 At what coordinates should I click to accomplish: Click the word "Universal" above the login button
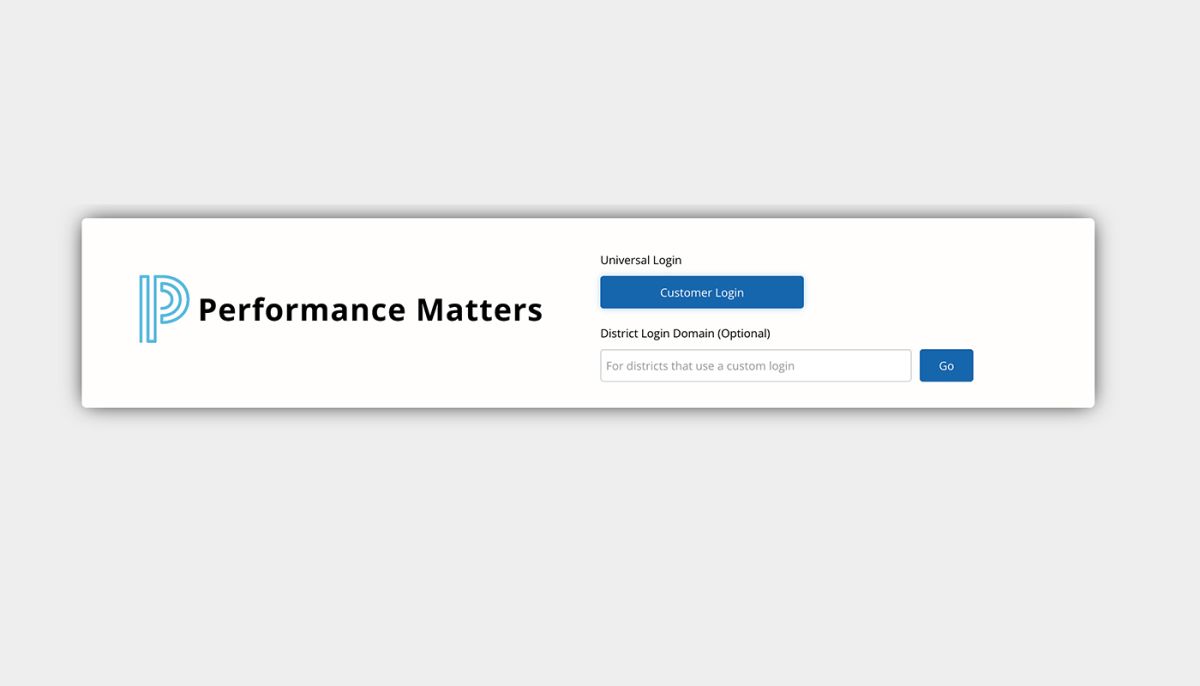[x=625, y=260]
